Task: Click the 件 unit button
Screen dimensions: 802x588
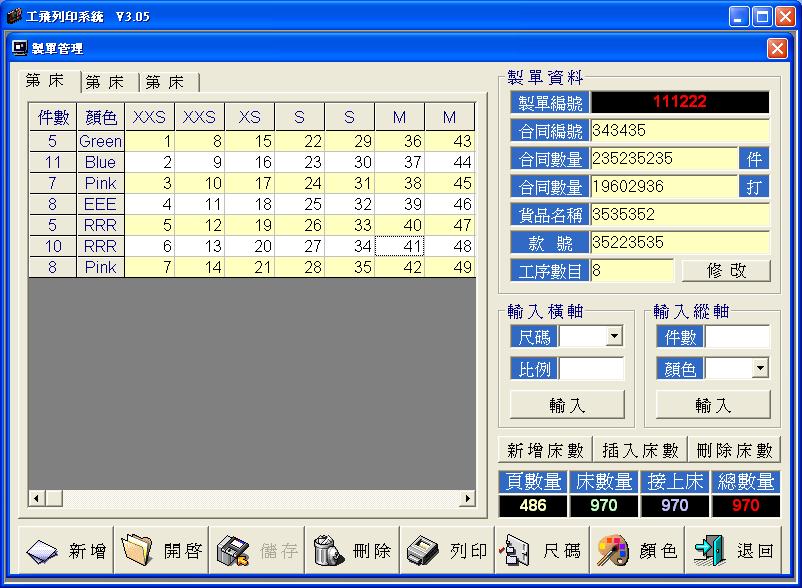Action: point(754,159)
